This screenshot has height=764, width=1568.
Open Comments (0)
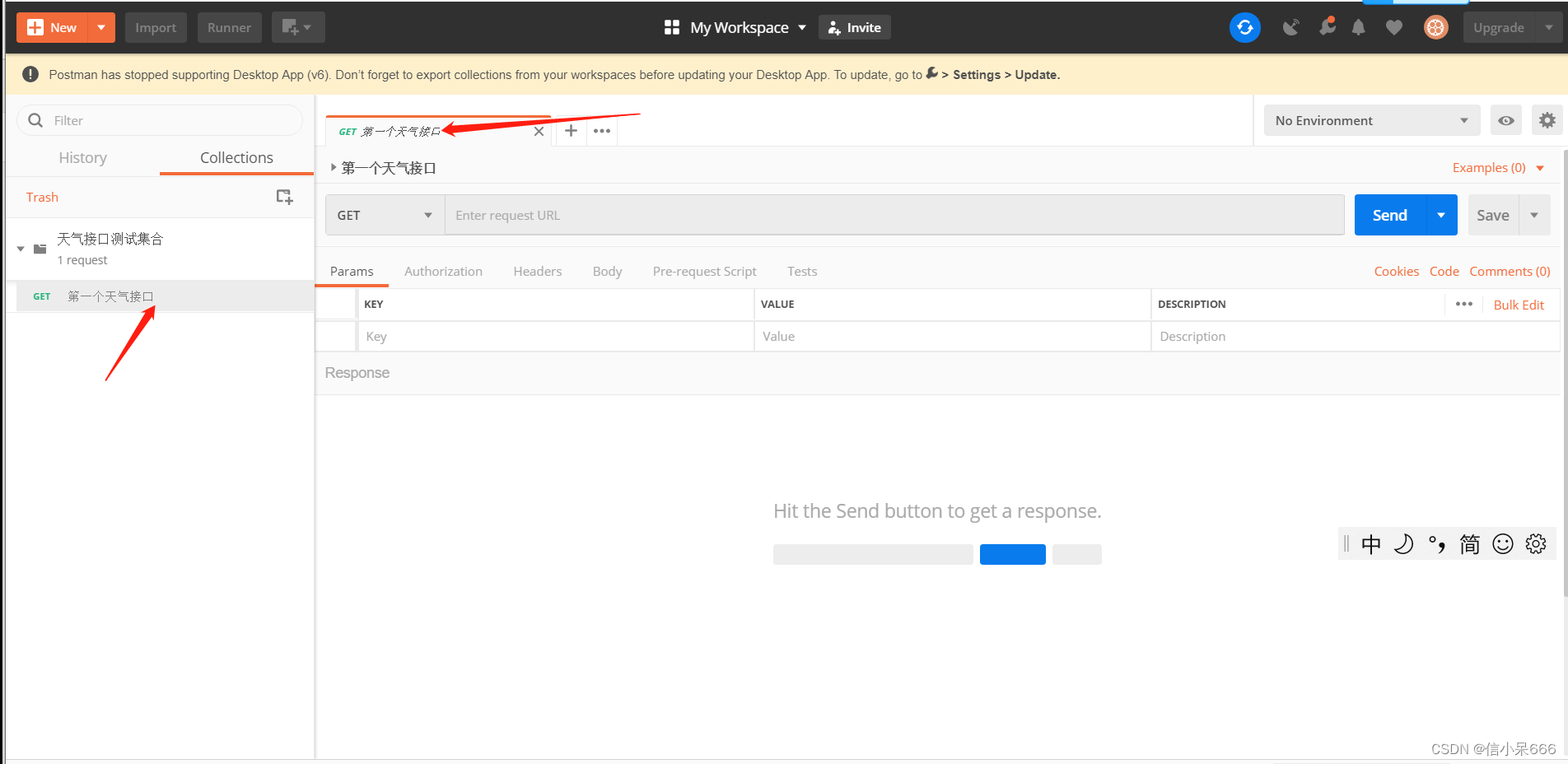1510,271
